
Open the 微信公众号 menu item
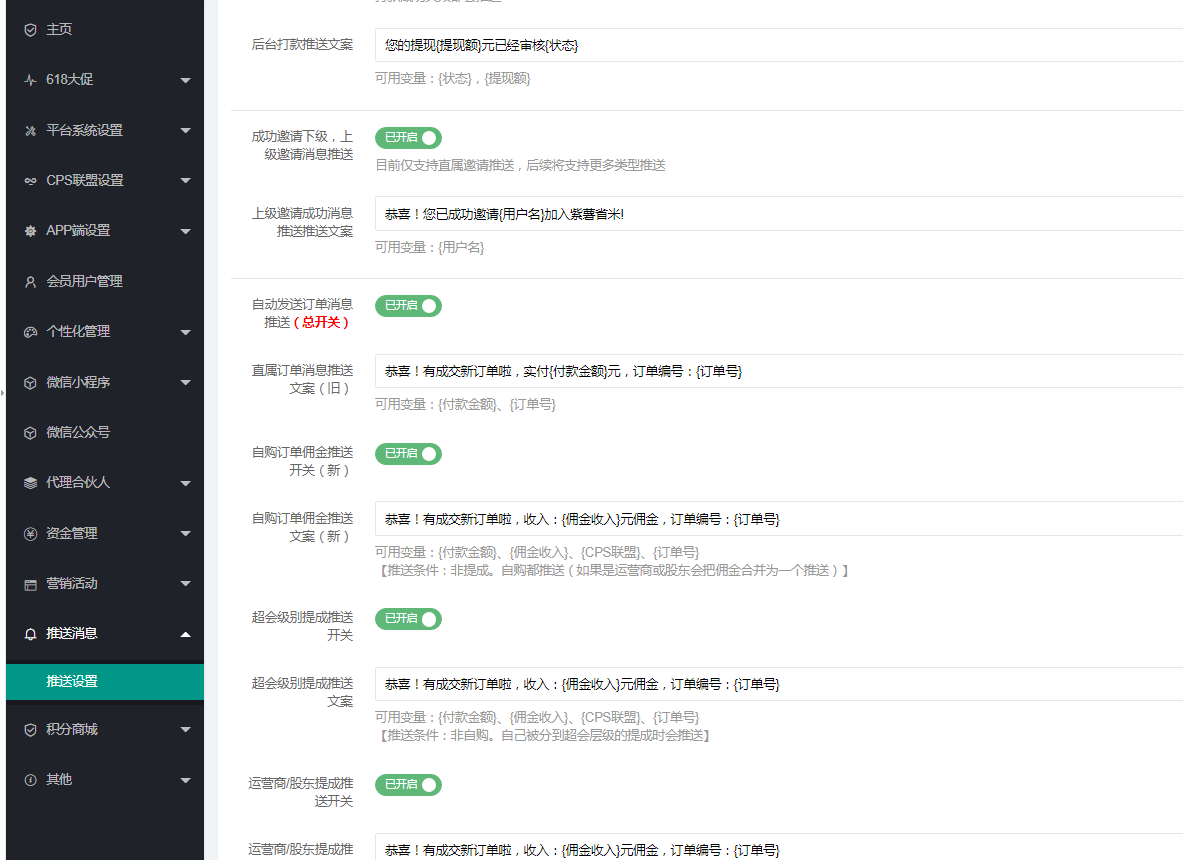coord(105,432)
